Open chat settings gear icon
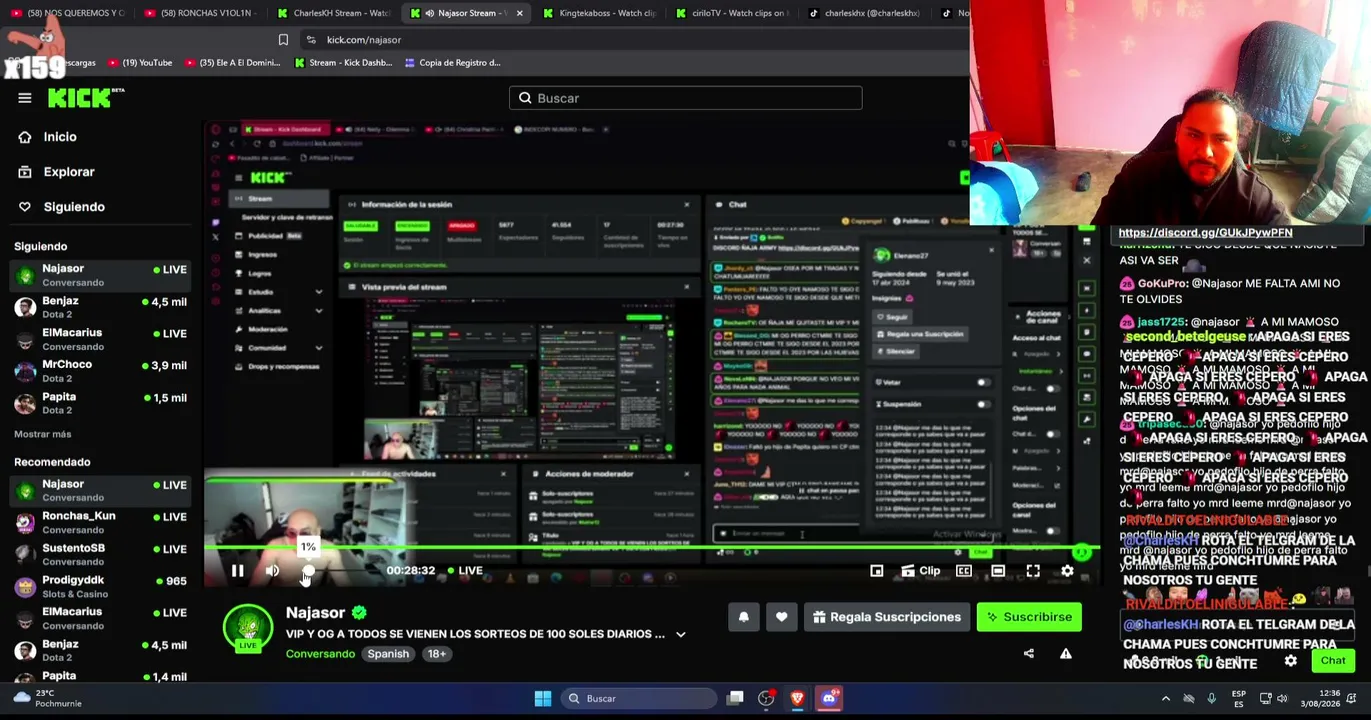This screenshot has width=1371, height=720. [x=1291, y=661]
